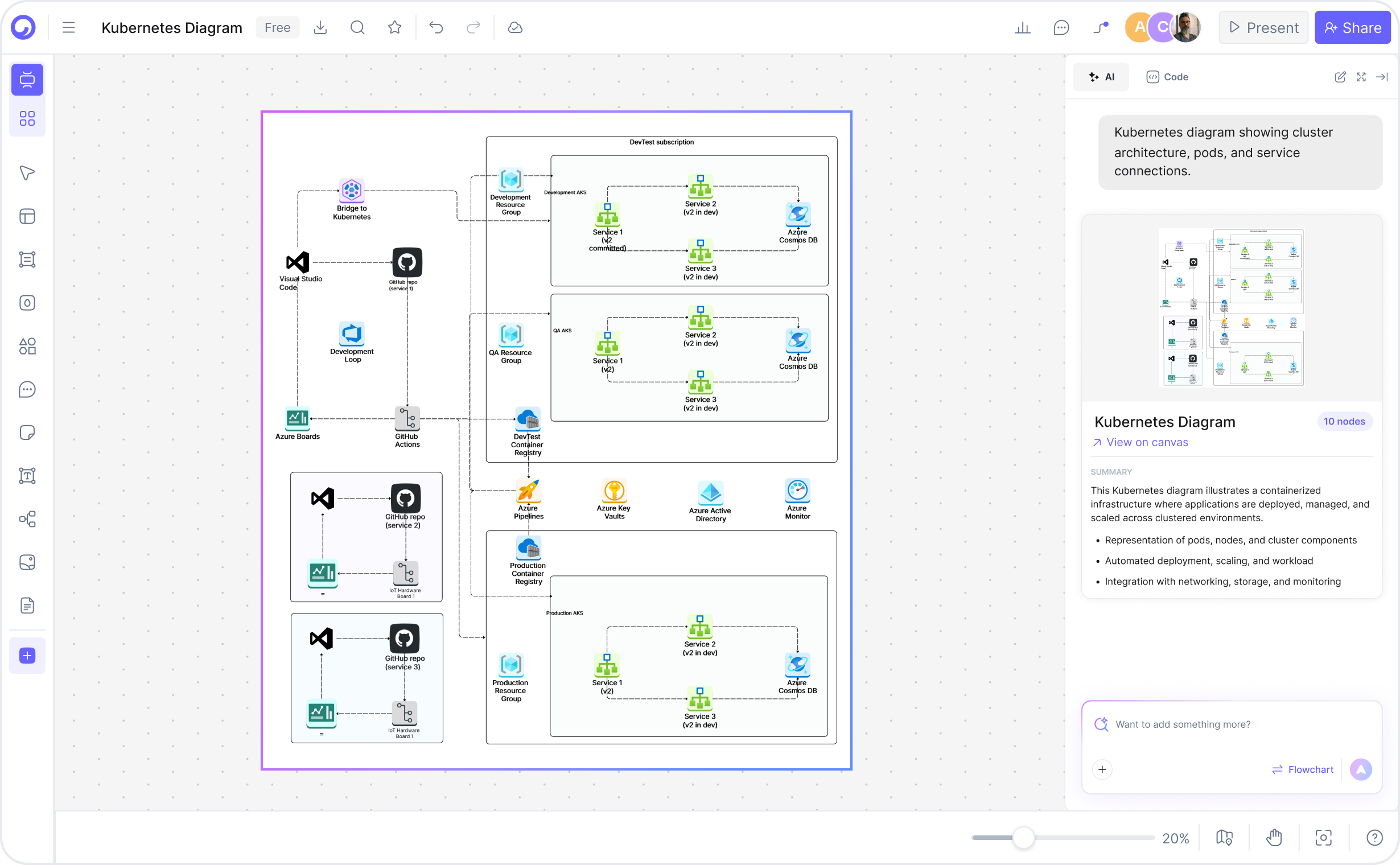Select the mind map connector tool
The image size is (1400, 865).
[x=27, y=519]
